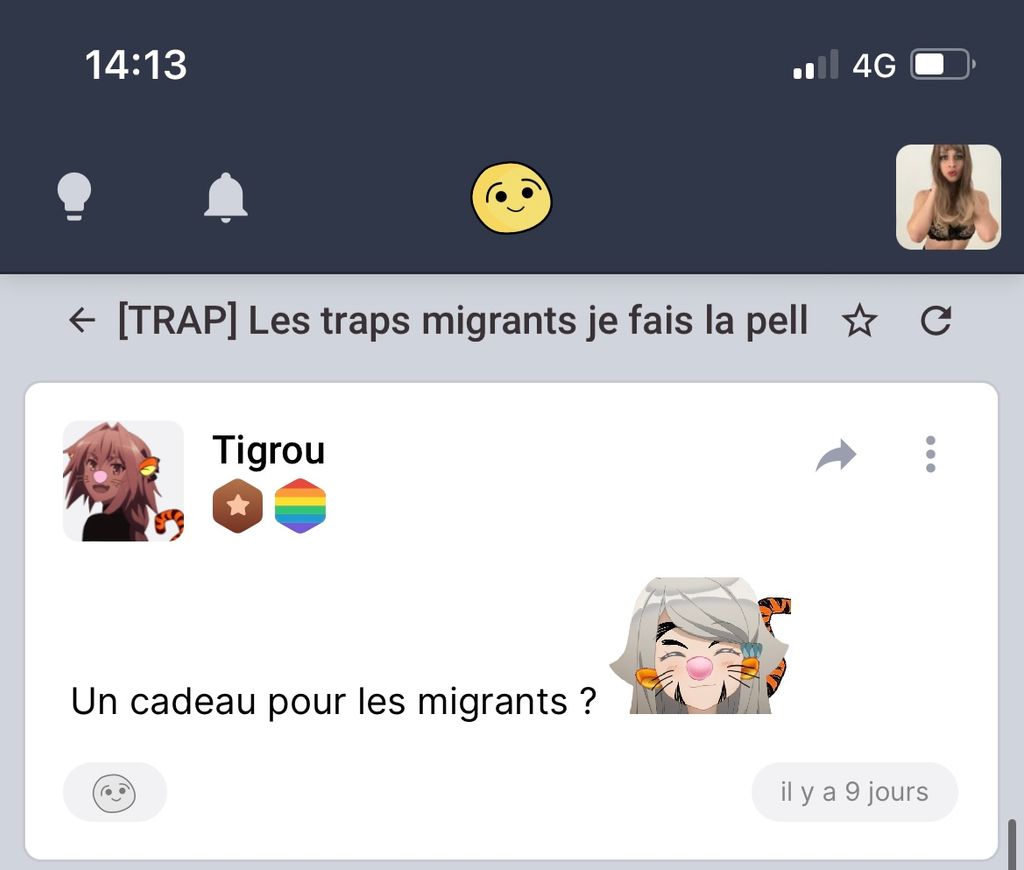Viewport: 1024px width, 870px height.
Task: Add a reaction with smiley button
Action: click(x=115, y=792)
